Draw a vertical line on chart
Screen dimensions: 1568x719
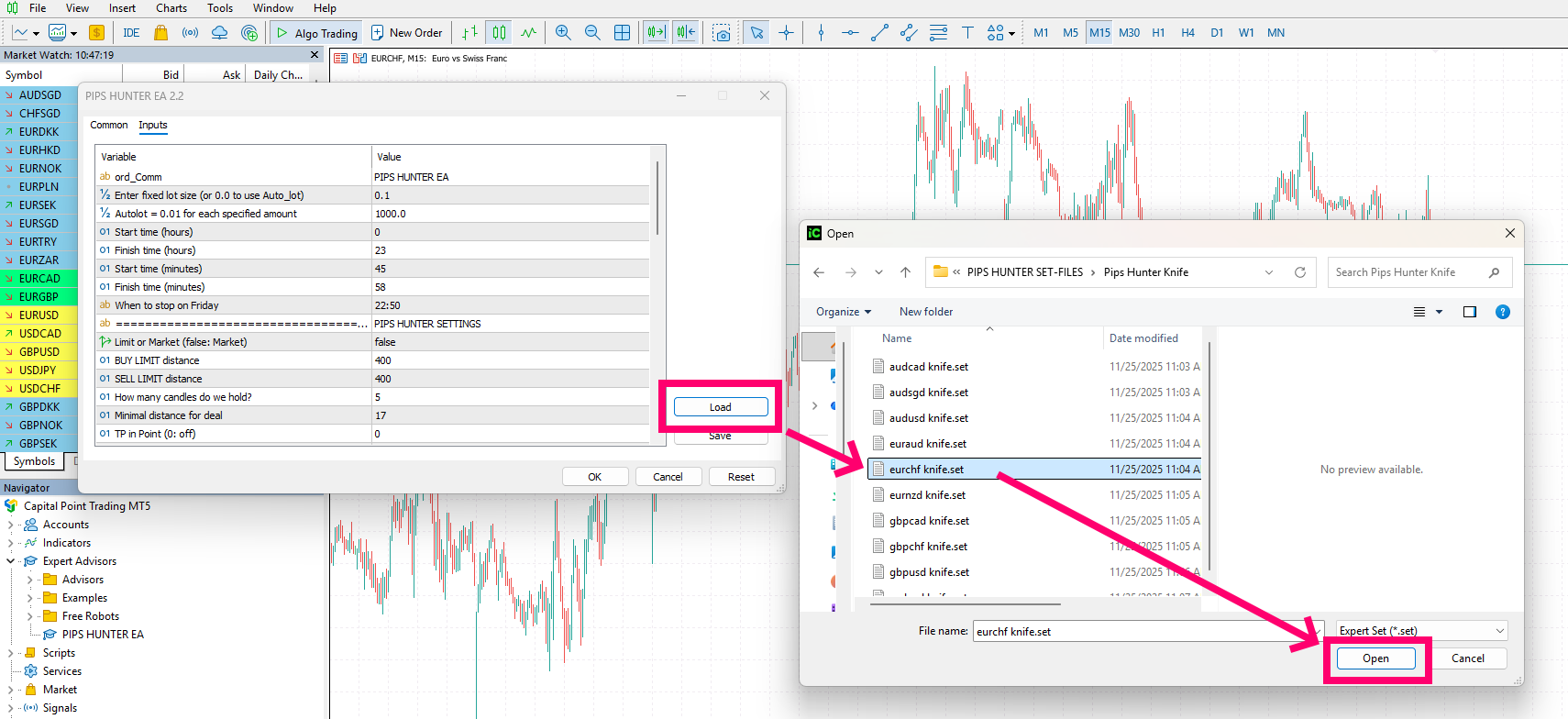click(x=821, y=33)
